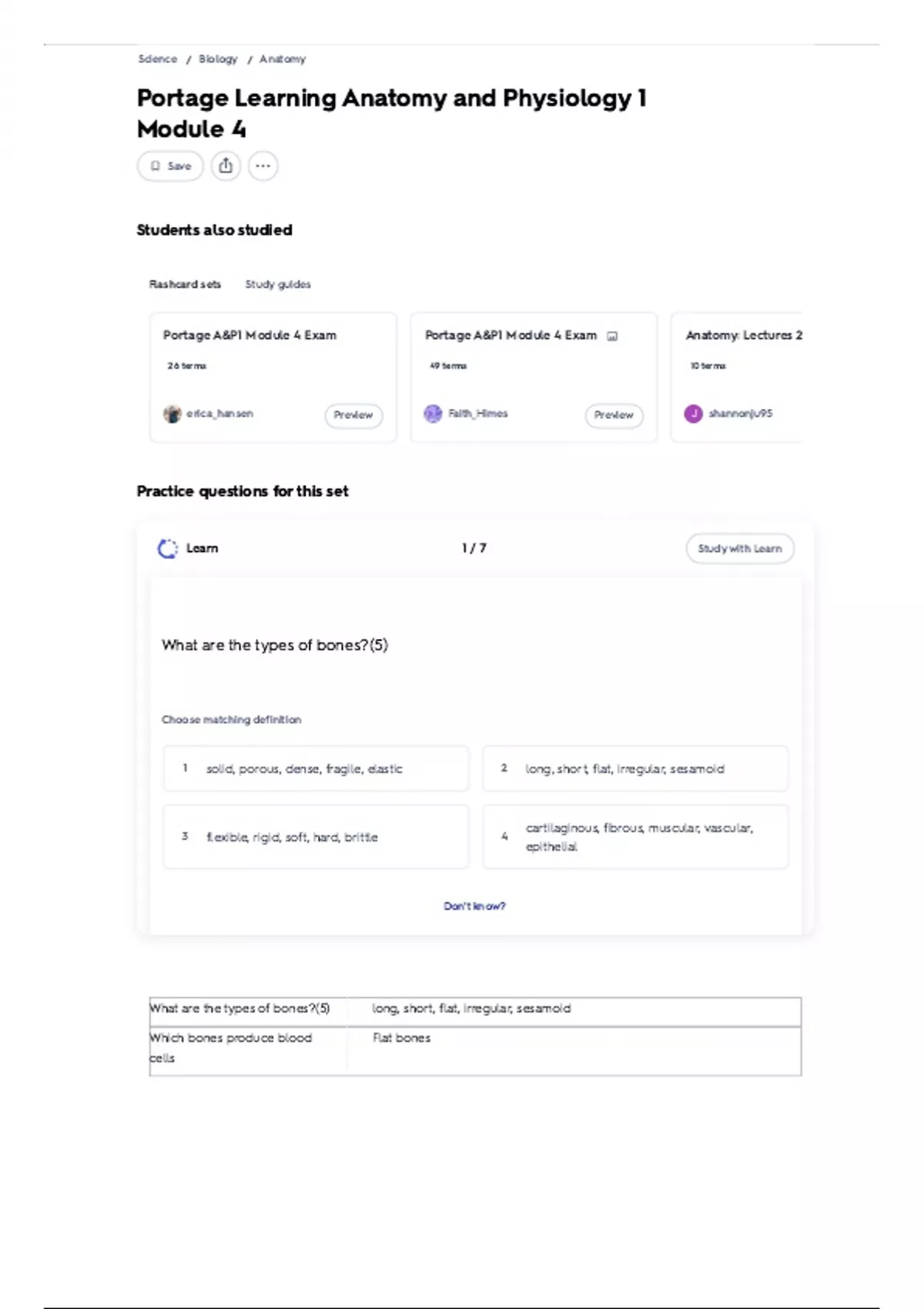Click the Don't know? link
Image resolution: width=924 pixels, height=1309 pixels.
[x=474, y=906]
